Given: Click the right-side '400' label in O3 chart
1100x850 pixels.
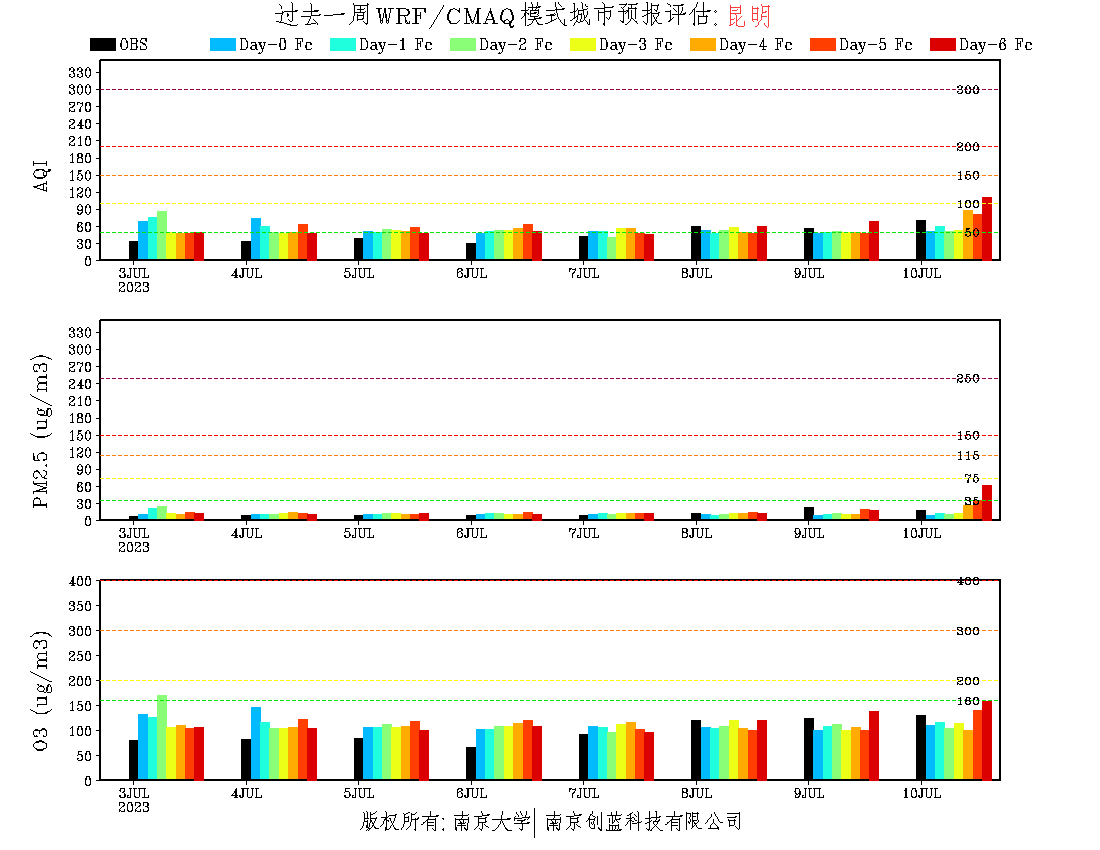Looking at the screenshot, I should click(x=968, y=581).
